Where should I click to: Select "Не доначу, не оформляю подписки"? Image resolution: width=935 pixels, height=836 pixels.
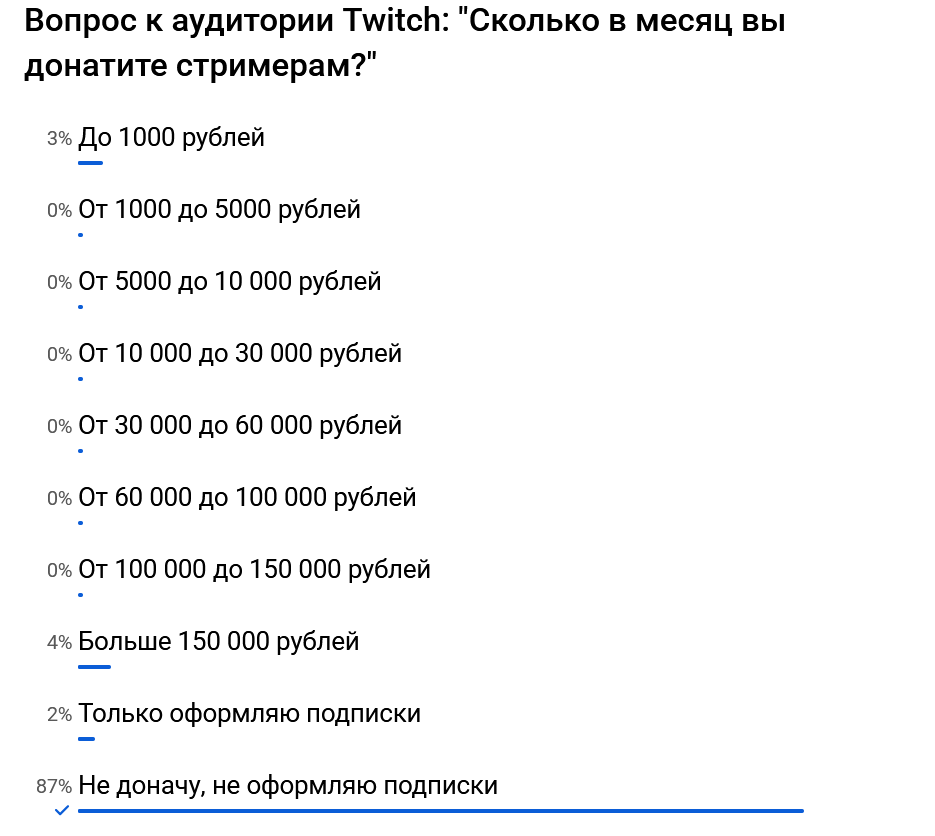coord(288,786)
